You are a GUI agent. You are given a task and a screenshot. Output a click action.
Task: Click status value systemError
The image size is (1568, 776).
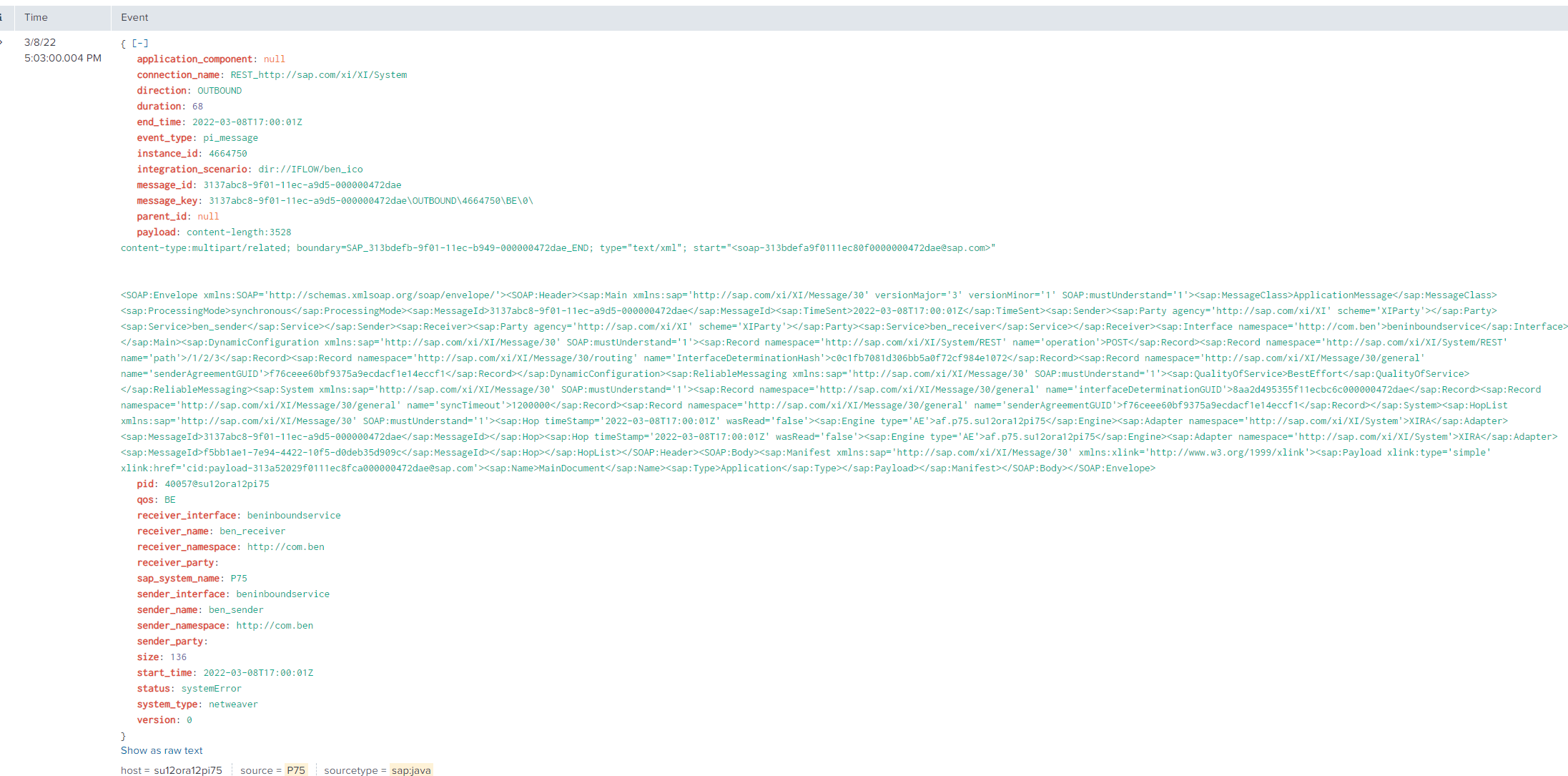point(211,689)
